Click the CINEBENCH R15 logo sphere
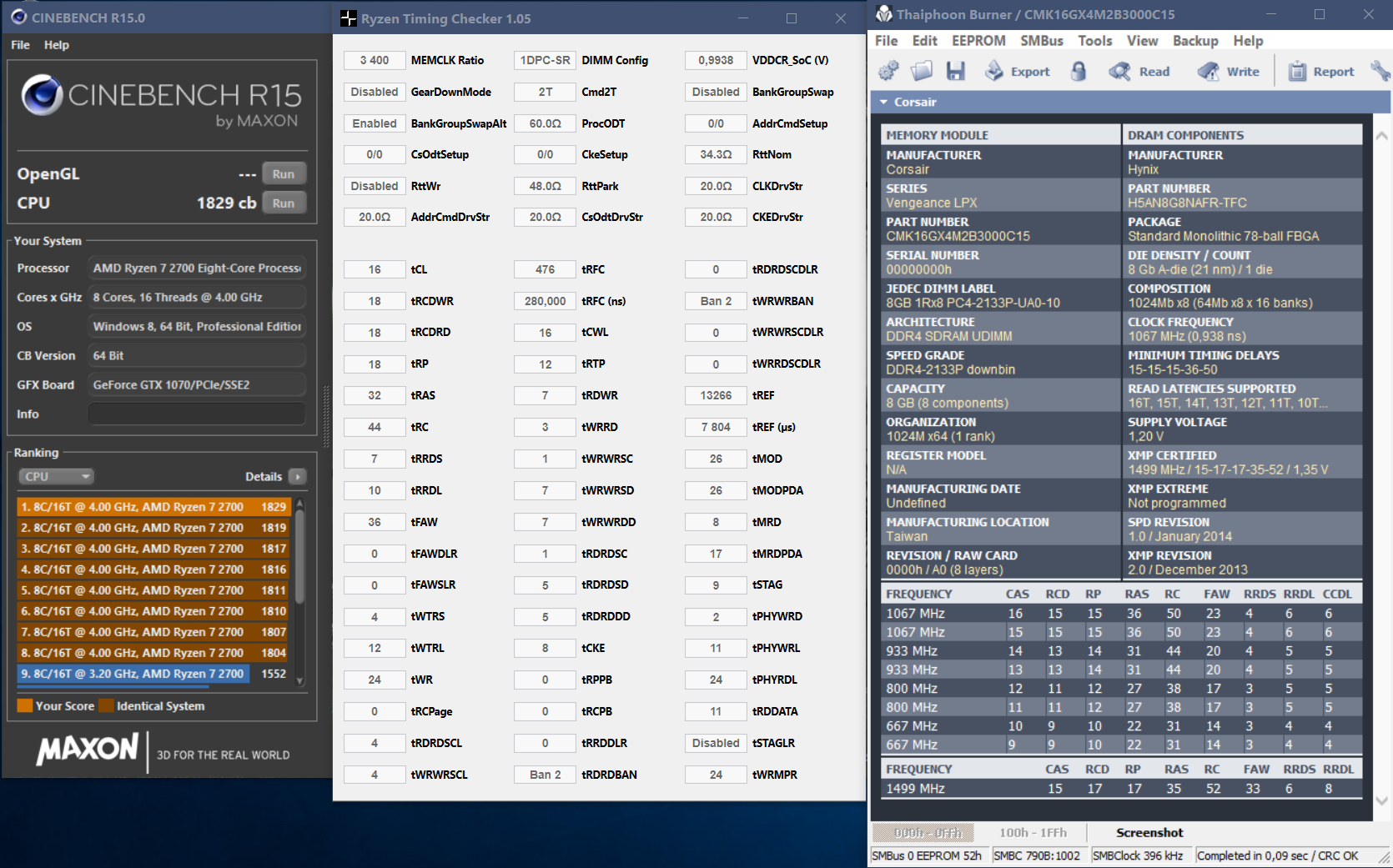Image resolution: width=1393 pixels, height=868 pixels. 42,95
